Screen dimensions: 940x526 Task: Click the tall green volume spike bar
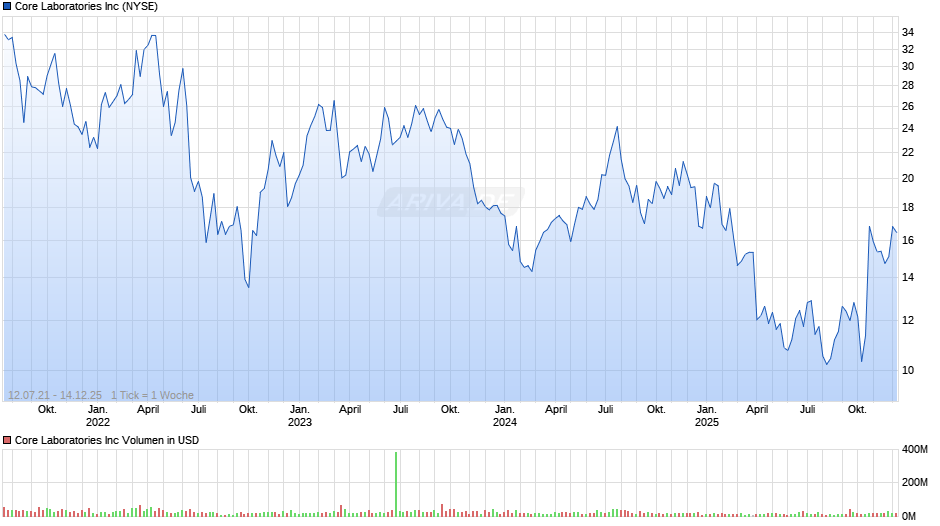coord(396,484)
